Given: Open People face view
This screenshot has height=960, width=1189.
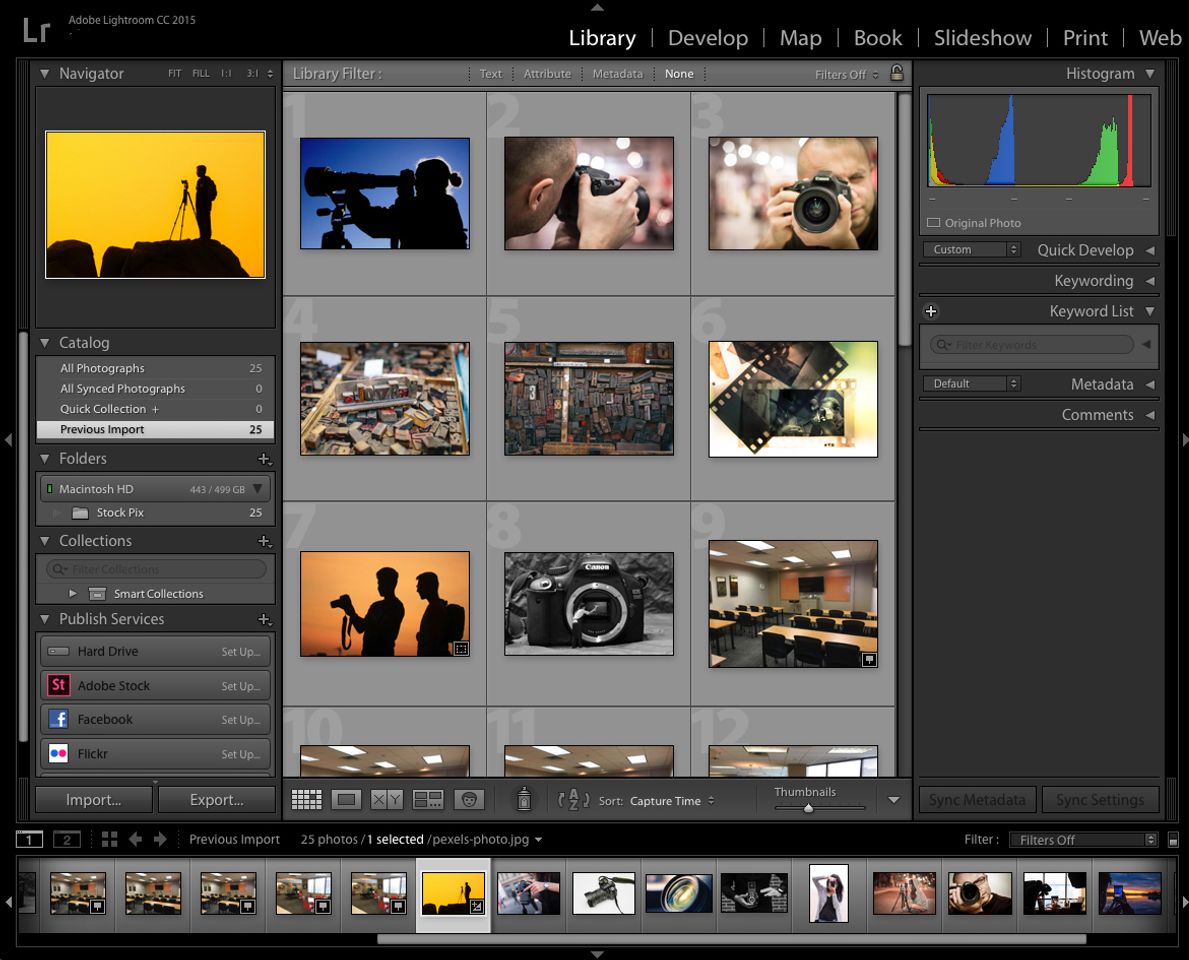Looking at the screenshot, I should pos(469,799).
